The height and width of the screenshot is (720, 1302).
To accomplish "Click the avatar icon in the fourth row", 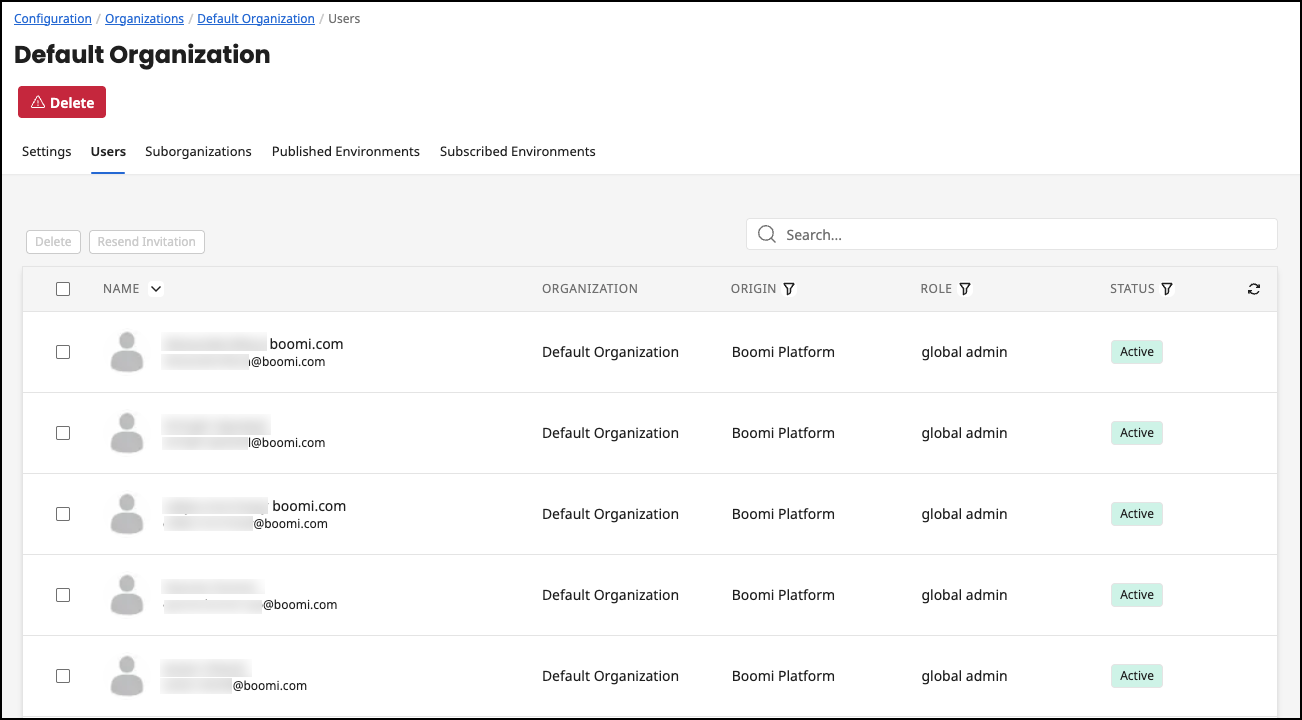I will [126, 595].
